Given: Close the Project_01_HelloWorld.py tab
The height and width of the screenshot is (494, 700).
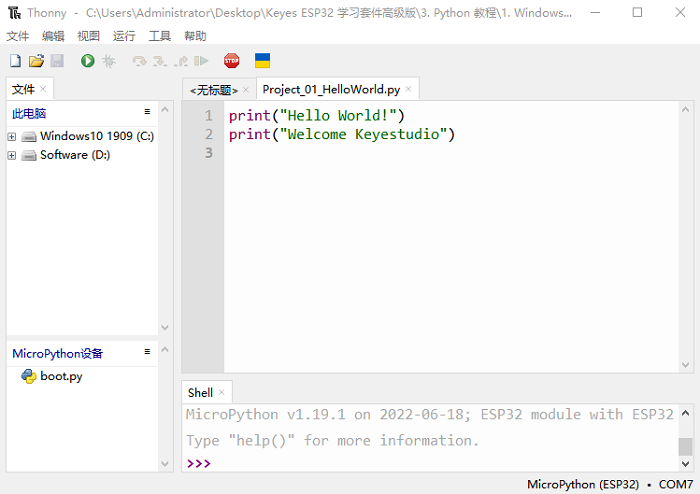Looking at the screenshot, I should (x=408, y=89).
